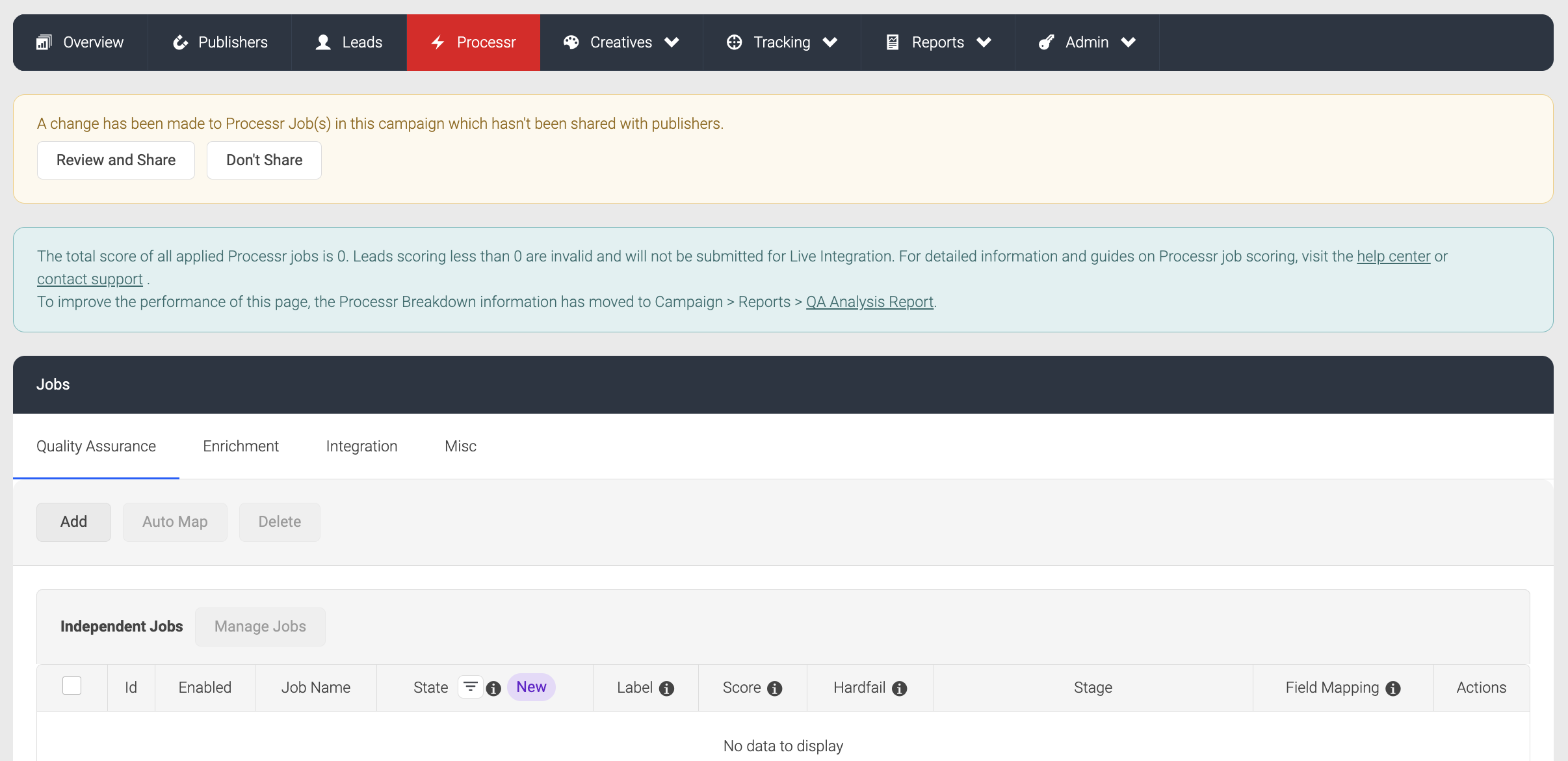
Task: Click the Leads person icon
Action: [323, 42]
